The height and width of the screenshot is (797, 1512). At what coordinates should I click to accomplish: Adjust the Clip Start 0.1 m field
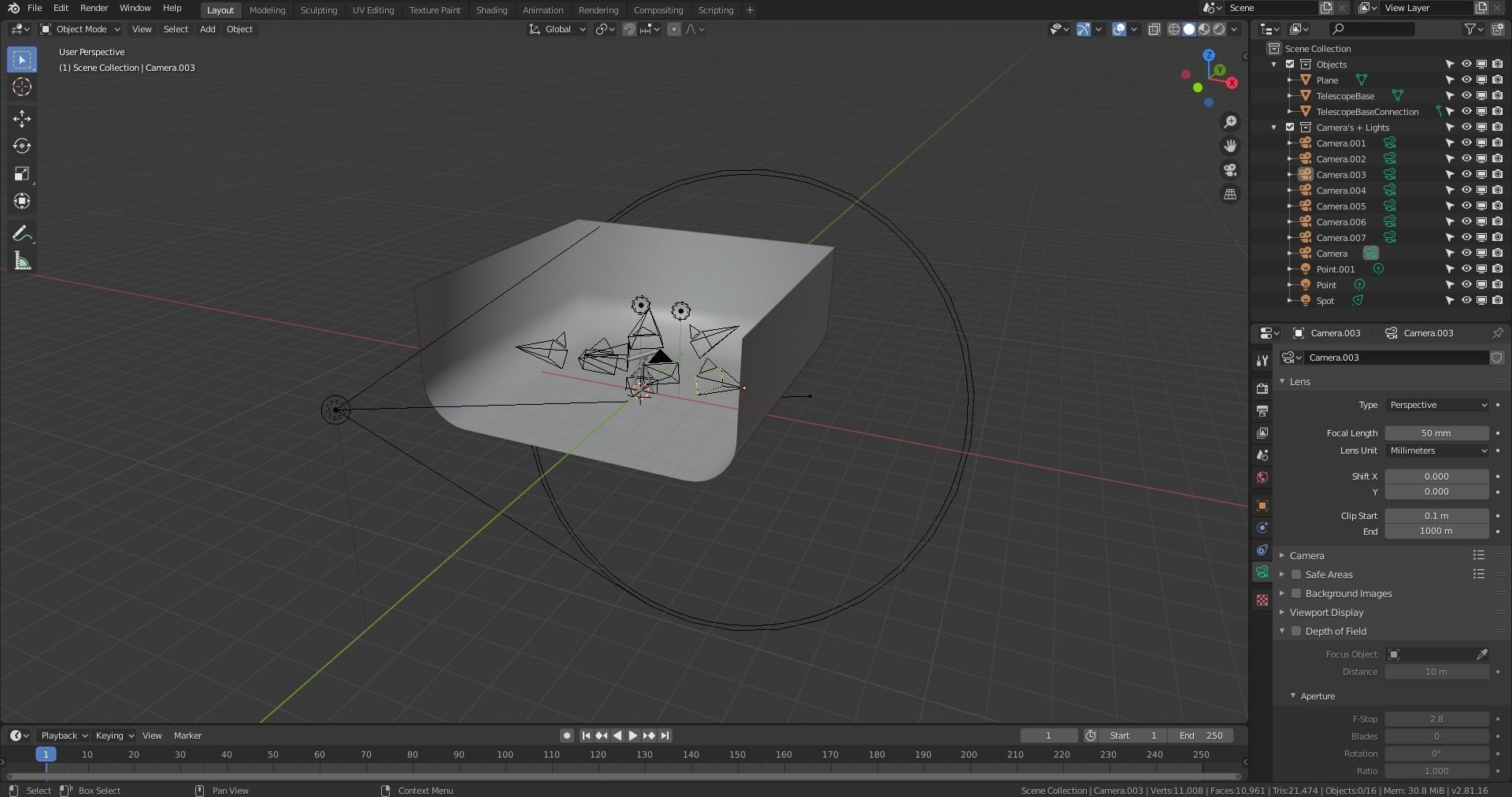1437,516
